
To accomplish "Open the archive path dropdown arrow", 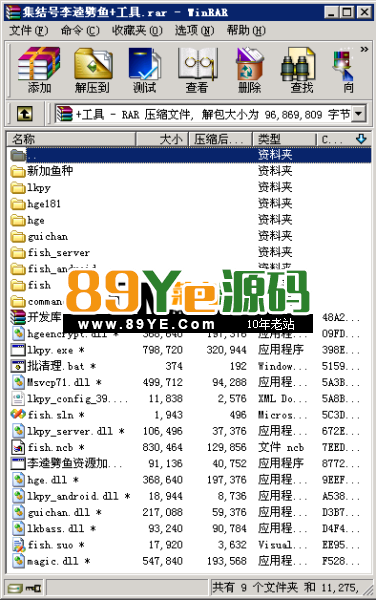I will coord(358,114).
